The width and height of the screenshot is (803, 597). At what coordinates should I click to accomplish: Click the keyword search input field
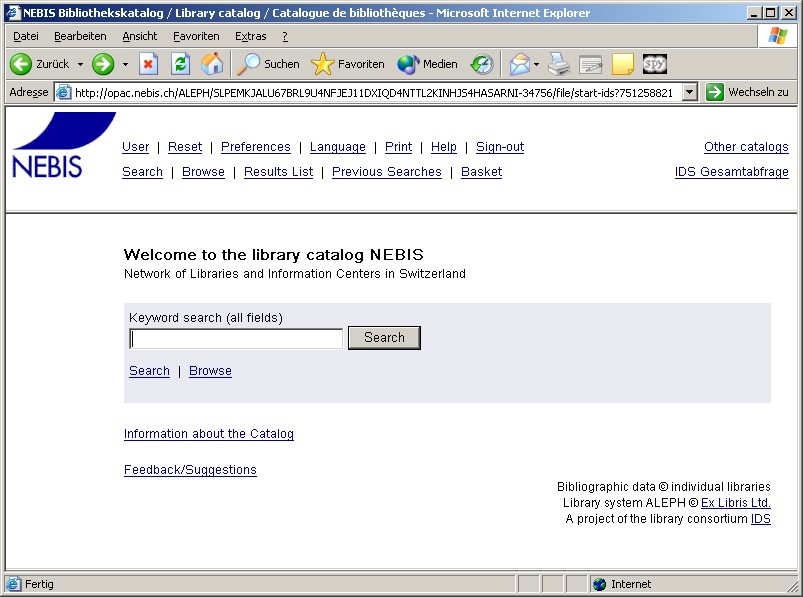236,339
